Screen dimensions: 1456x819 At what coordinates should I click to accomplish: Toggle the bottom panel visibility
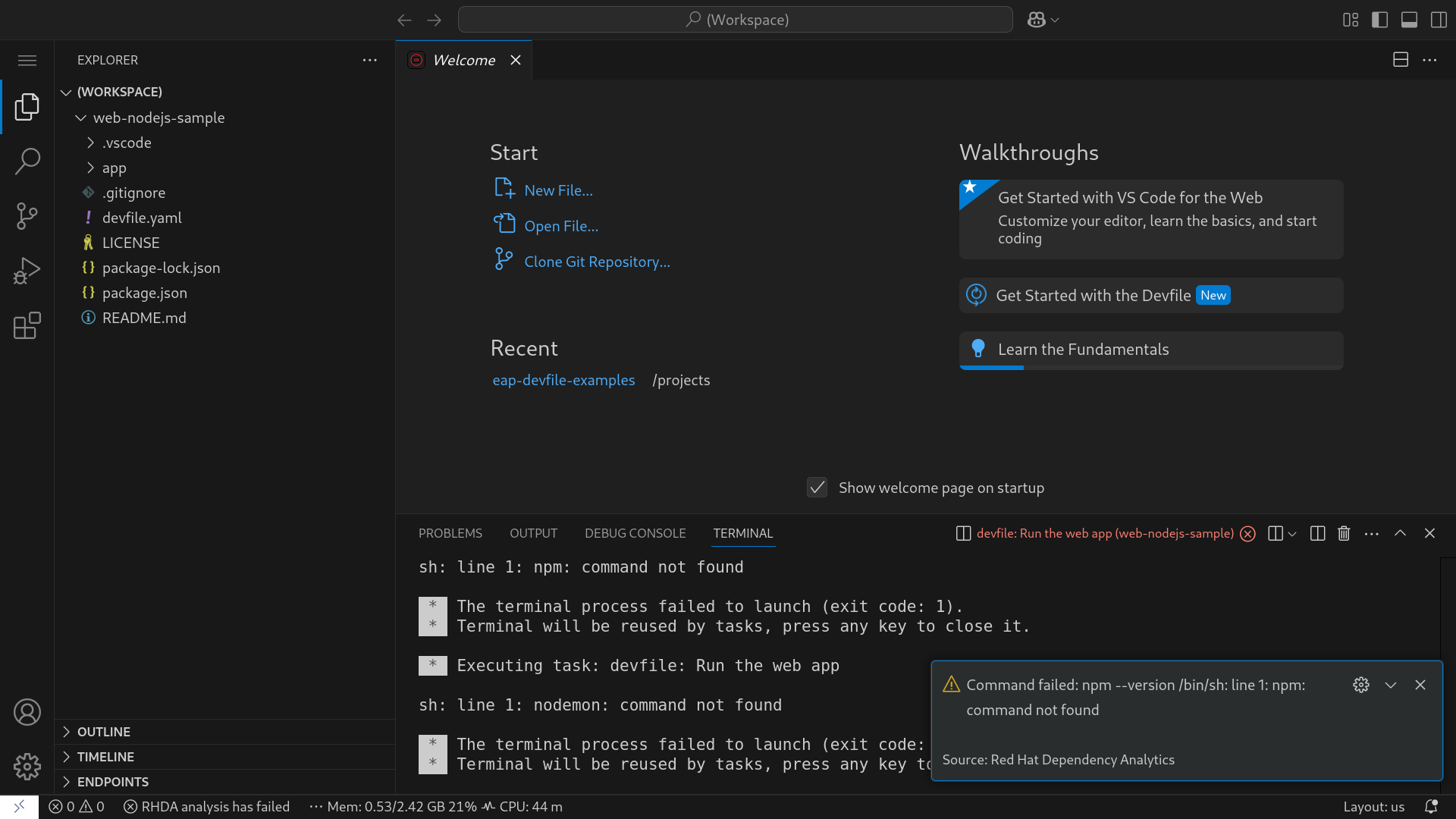(x=1409, y=20)
